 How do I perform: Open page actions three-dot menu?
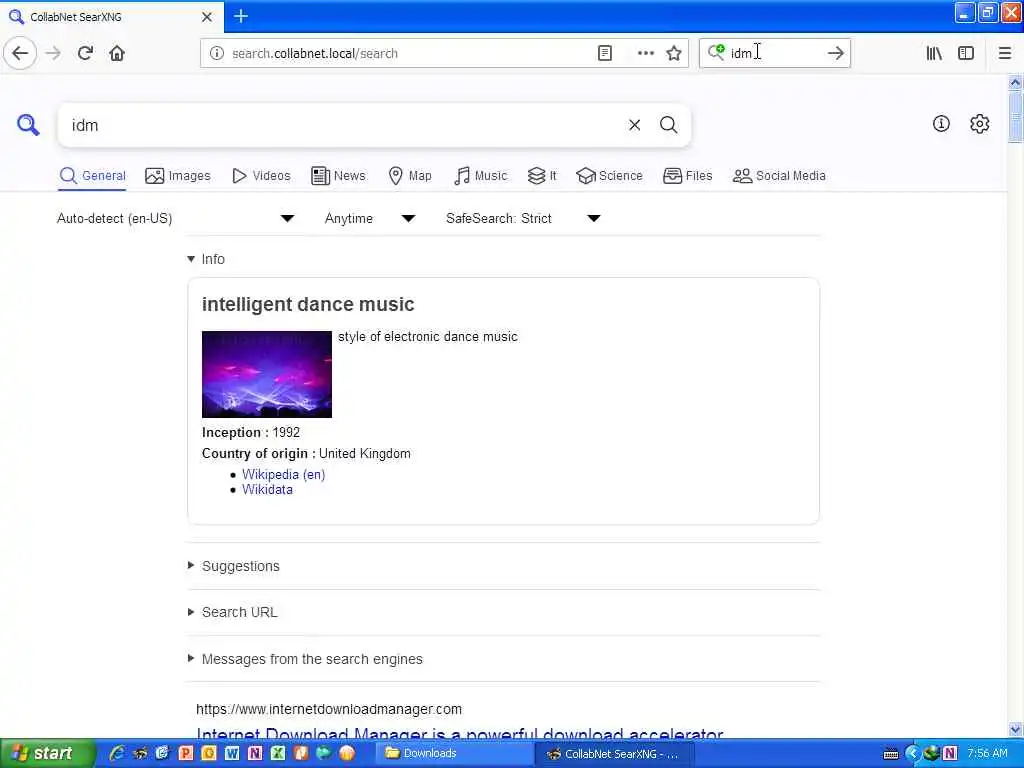645,54
